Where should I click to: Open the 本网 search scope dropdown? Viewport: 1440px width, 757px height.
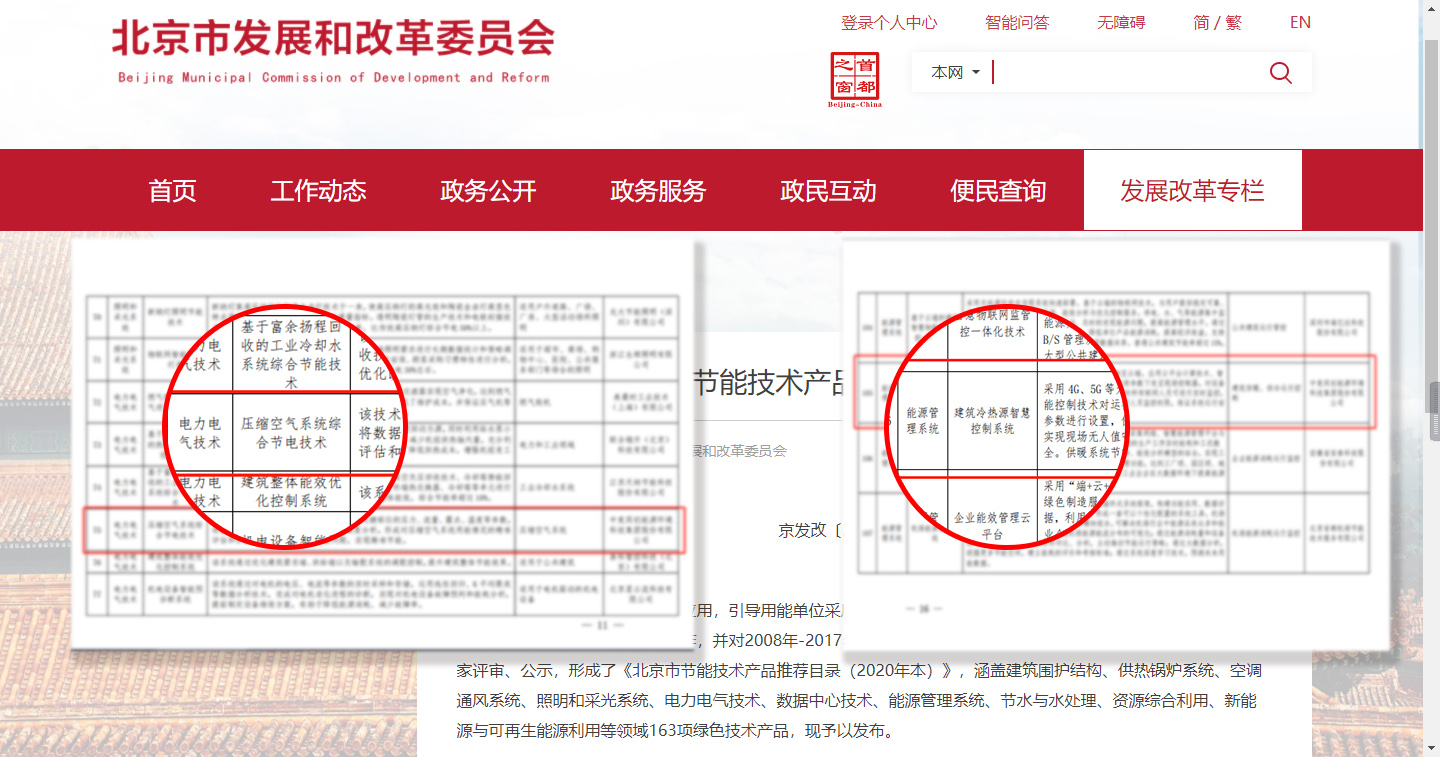(955, 72)
